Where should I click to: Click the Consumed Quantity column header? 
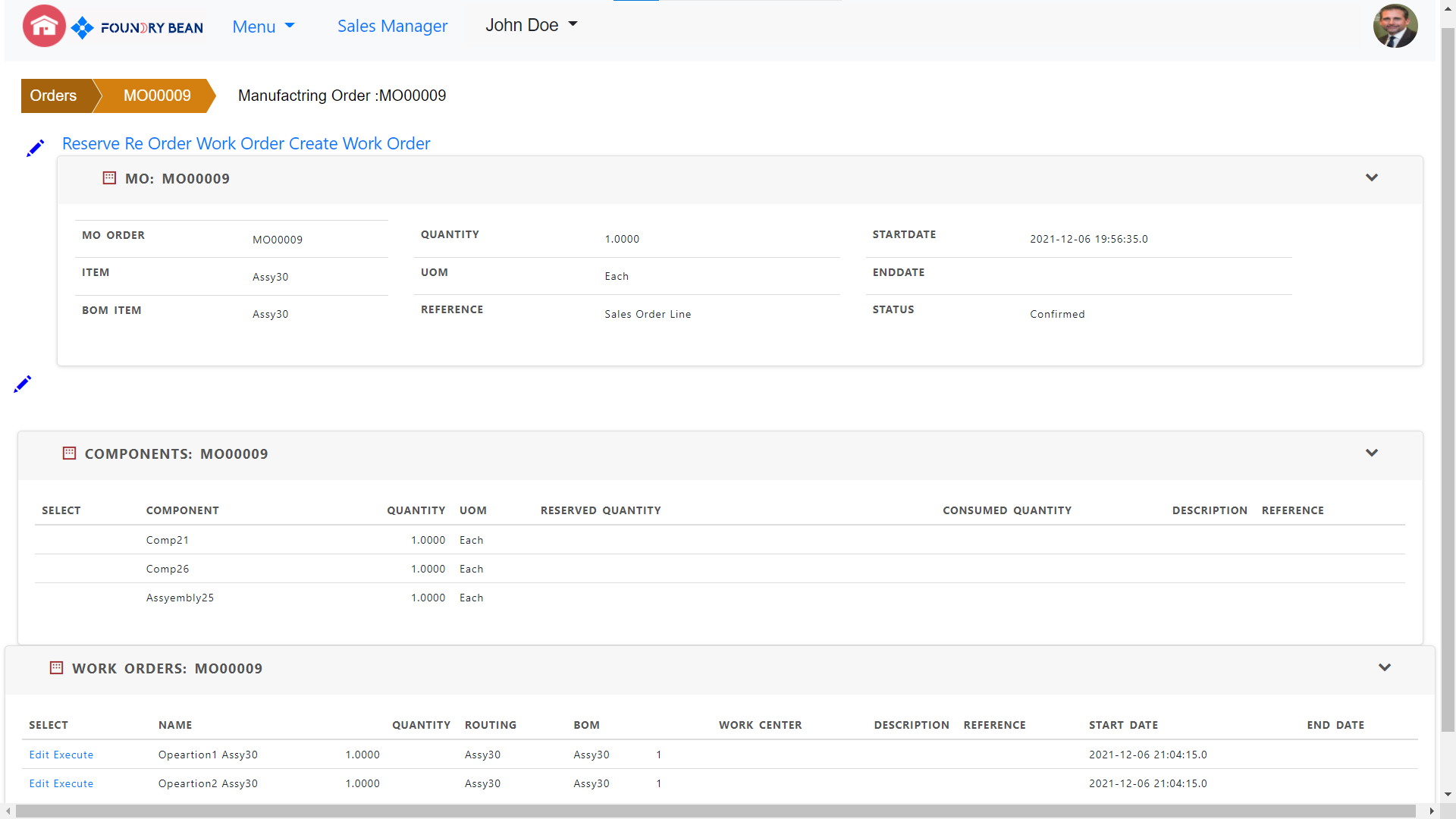1007,510
